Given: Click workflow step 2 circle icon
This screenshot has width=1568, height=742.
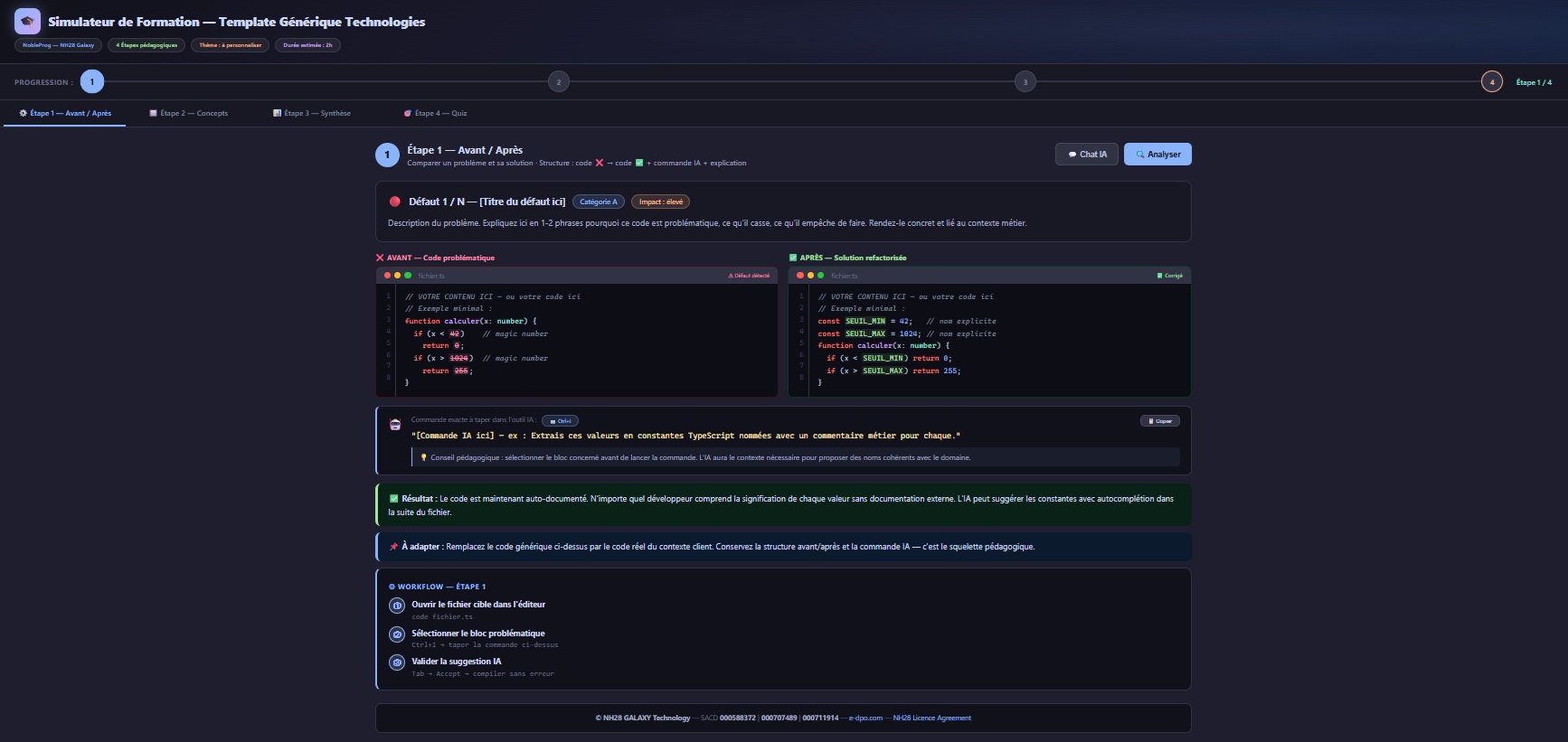Looking at the screenshot, I should [x=397, y=634].
